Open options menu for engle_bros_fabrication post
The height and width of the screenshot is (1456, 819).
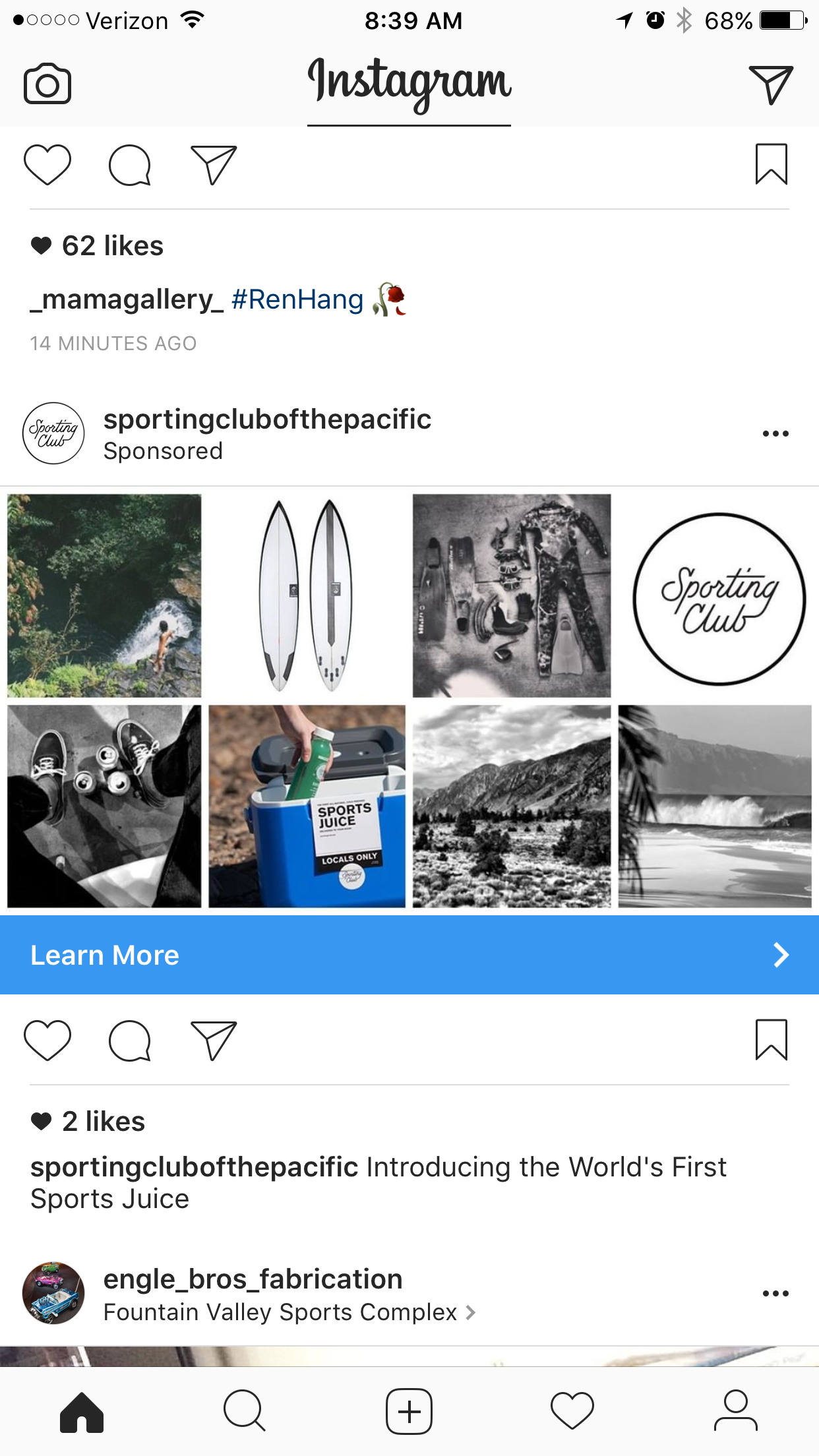(x=775, y=1293)
